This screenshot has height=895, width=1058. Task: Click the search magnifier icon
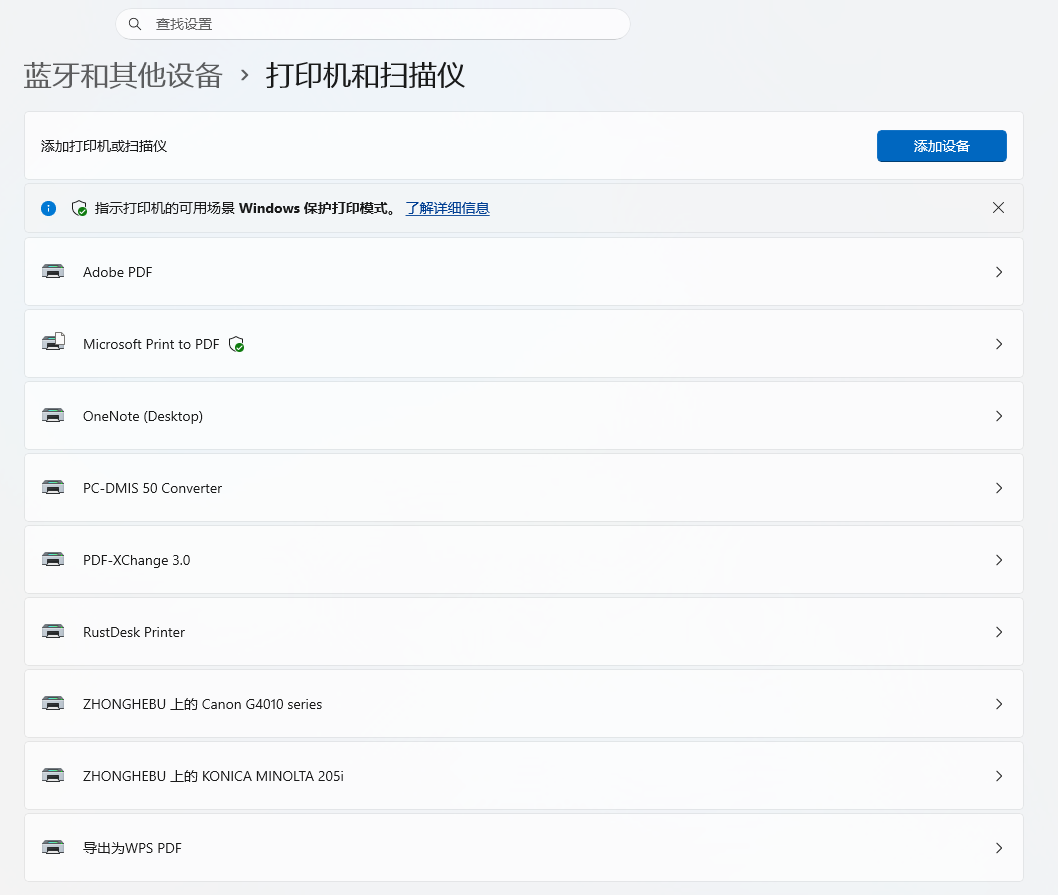tap(135, 24)
